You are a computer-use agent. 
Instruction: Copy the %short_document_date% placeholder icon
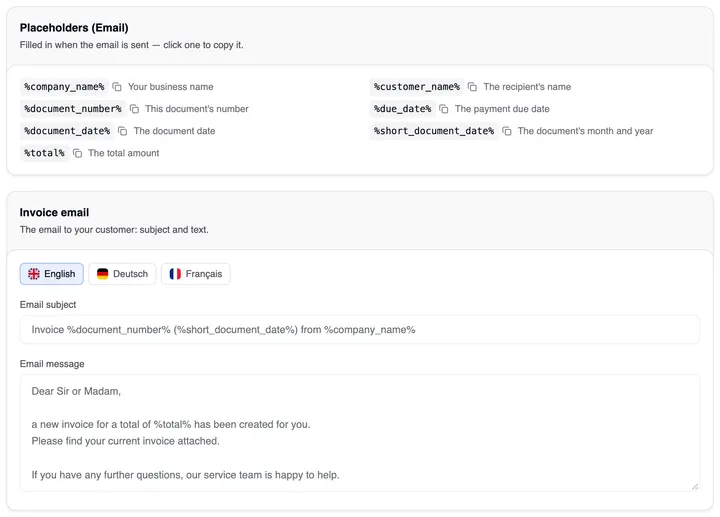click(x=507, y=131)
